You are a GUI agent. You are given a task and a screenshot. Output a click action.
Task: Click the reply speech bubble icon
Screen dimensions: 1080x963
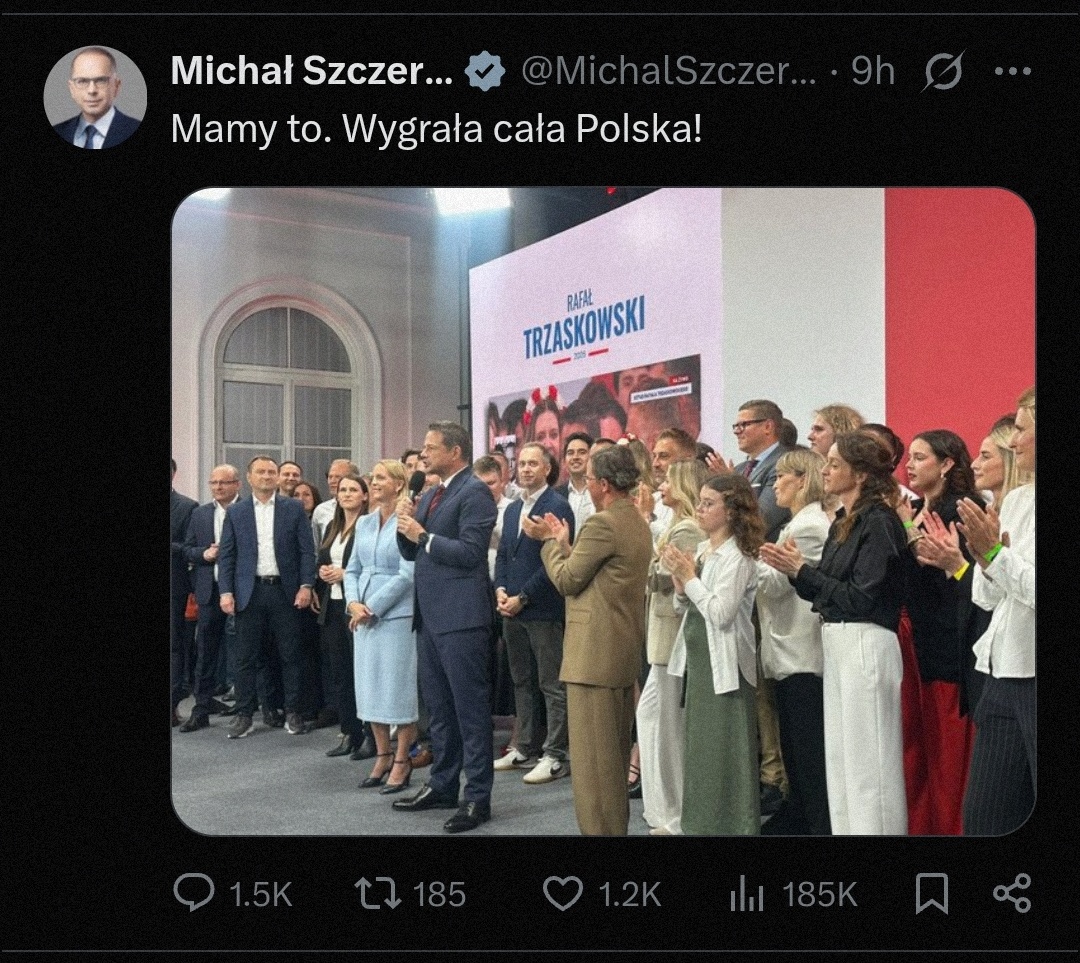[193, 892]
